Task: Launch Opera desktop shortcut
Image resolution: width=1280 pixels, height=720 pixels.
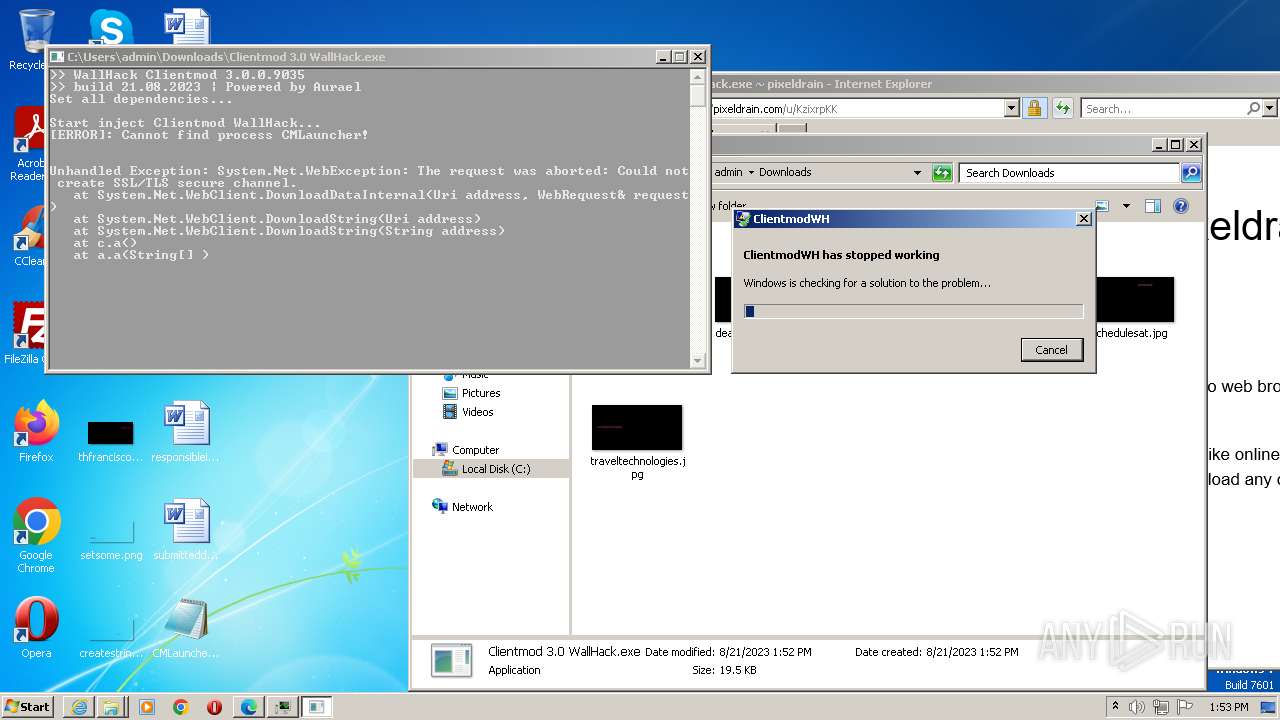Action: pos(36,628)
